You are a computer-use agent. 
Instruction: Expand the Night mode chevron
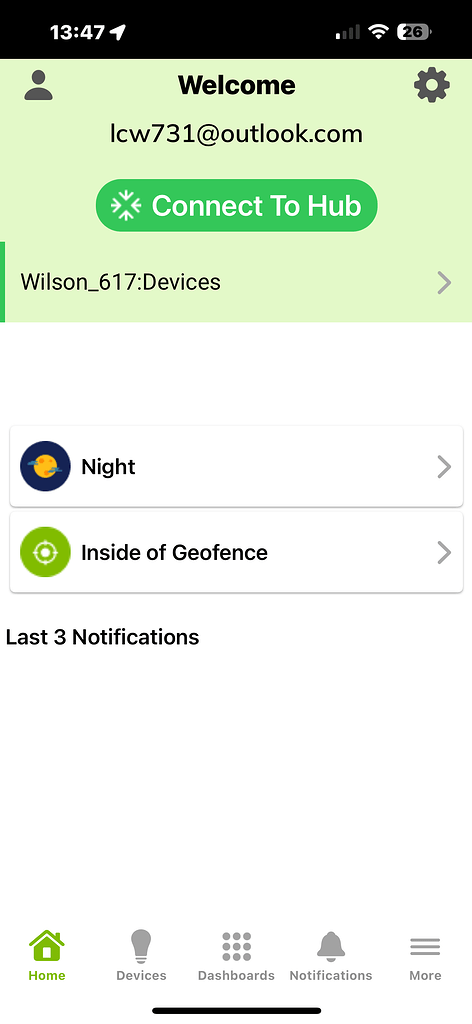pyautogui.click(x=445, y=467)
